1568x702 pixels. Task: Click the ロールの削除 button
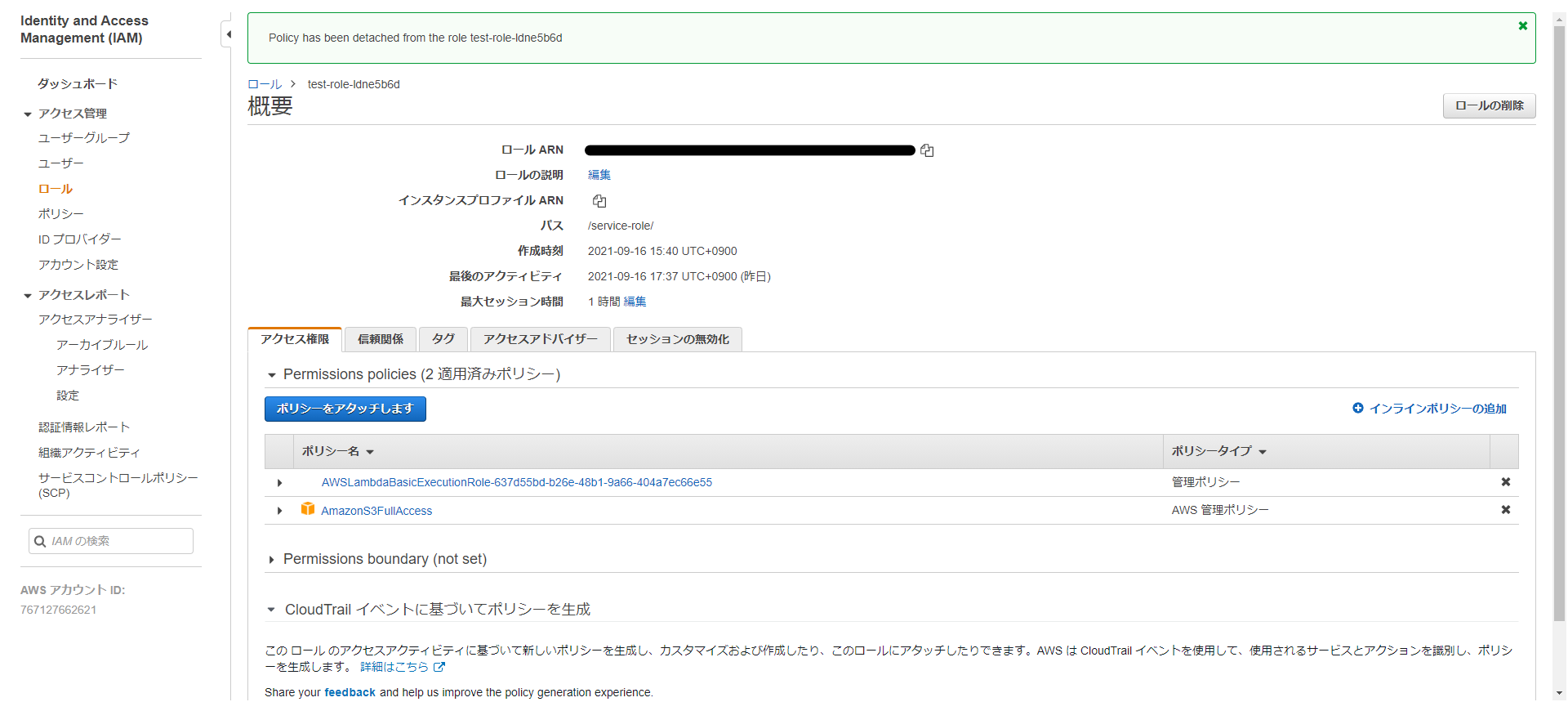[1490, 105]
